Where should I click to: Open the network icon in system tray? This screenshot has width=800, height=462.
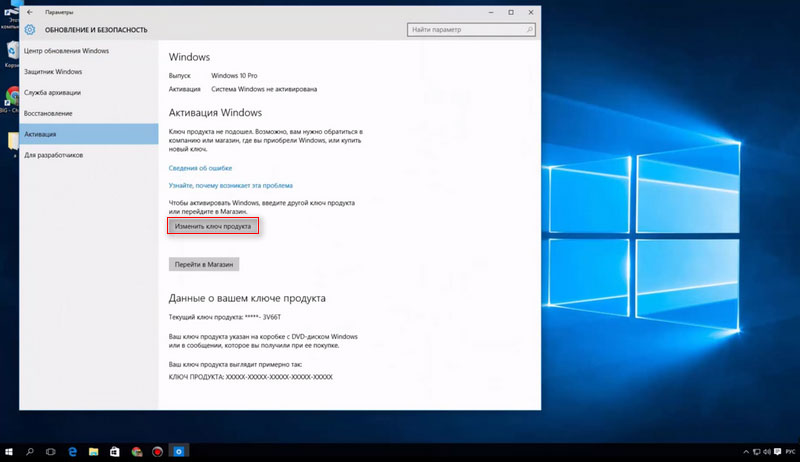coord(757,452)
